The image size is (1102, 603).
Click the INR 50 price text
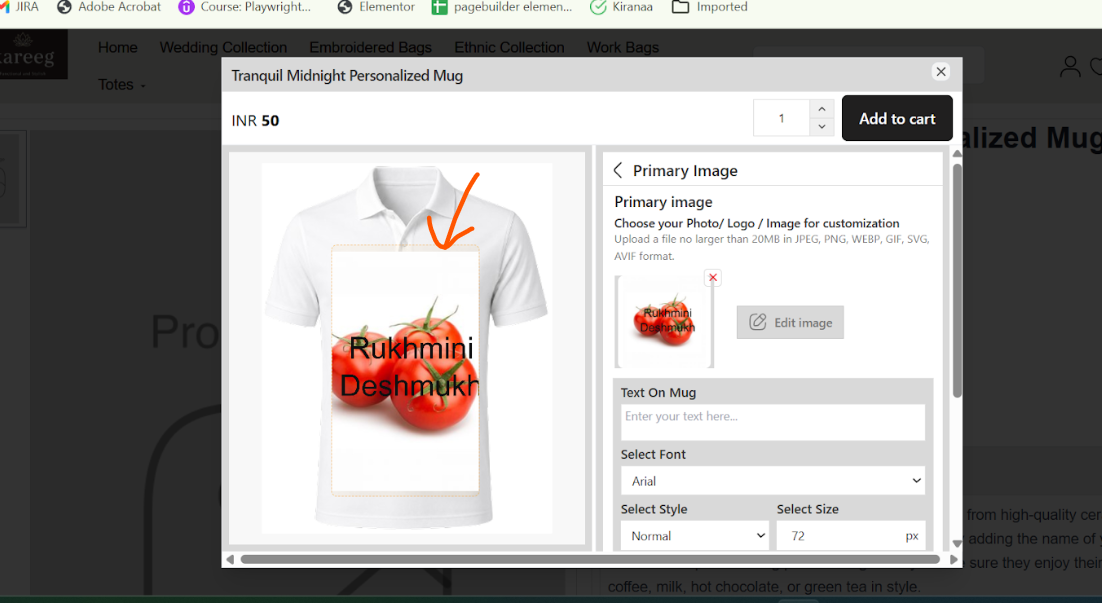255,120
